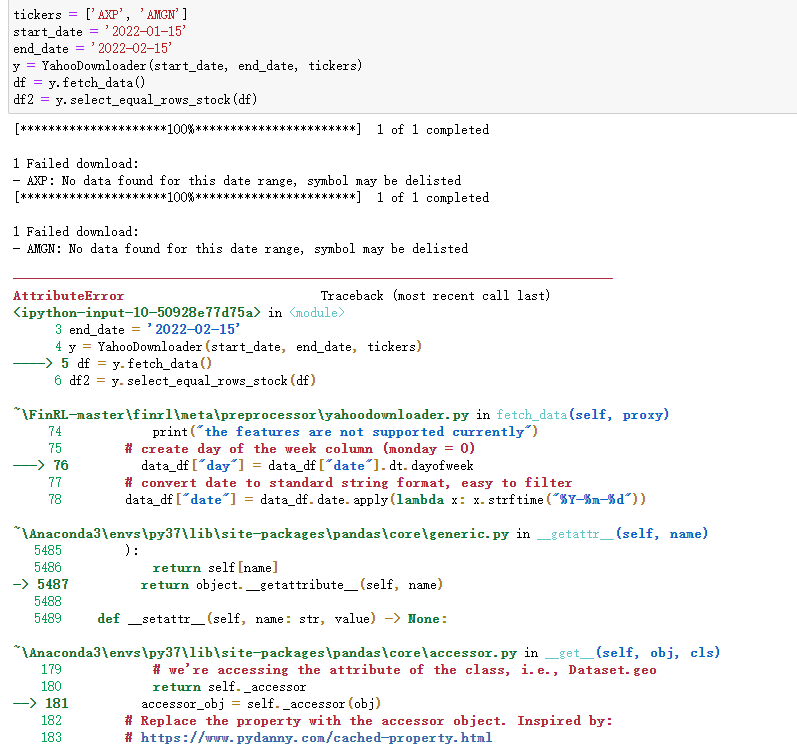Click the __getattr__(self, name) function name
Screen dimensions: 797x754
[x=622, y=534]
